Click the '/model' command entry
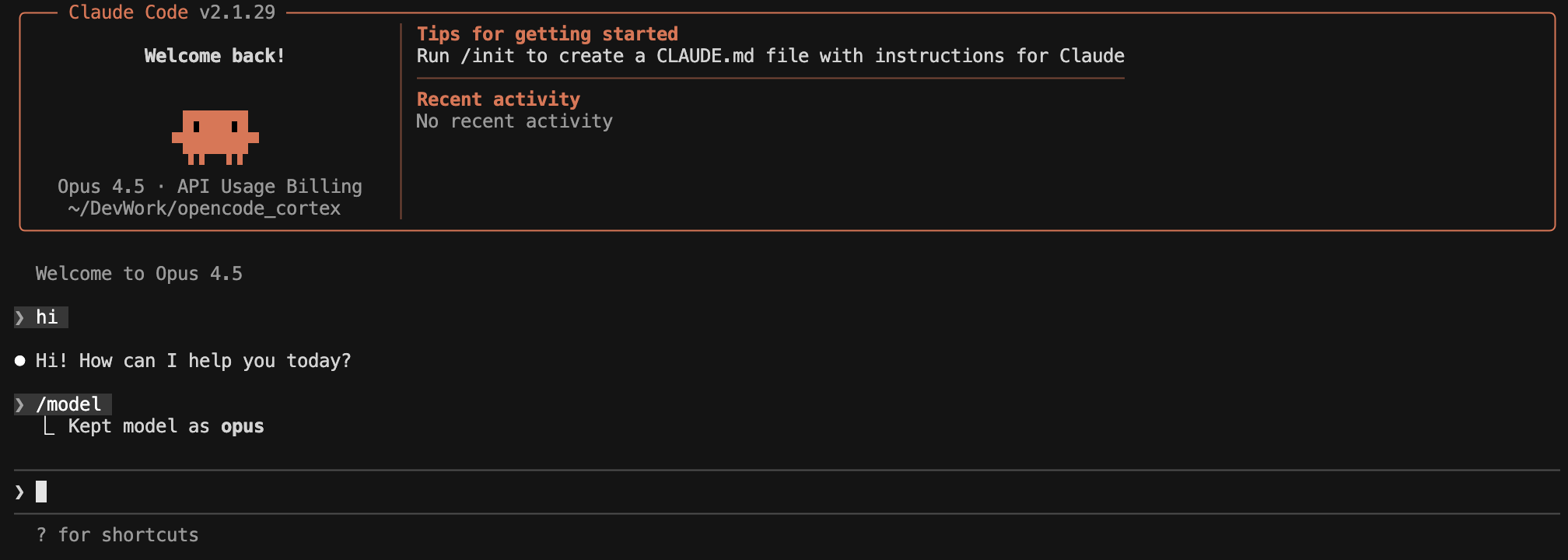This screenshot has width=1568, height=560. pos(68,404)
